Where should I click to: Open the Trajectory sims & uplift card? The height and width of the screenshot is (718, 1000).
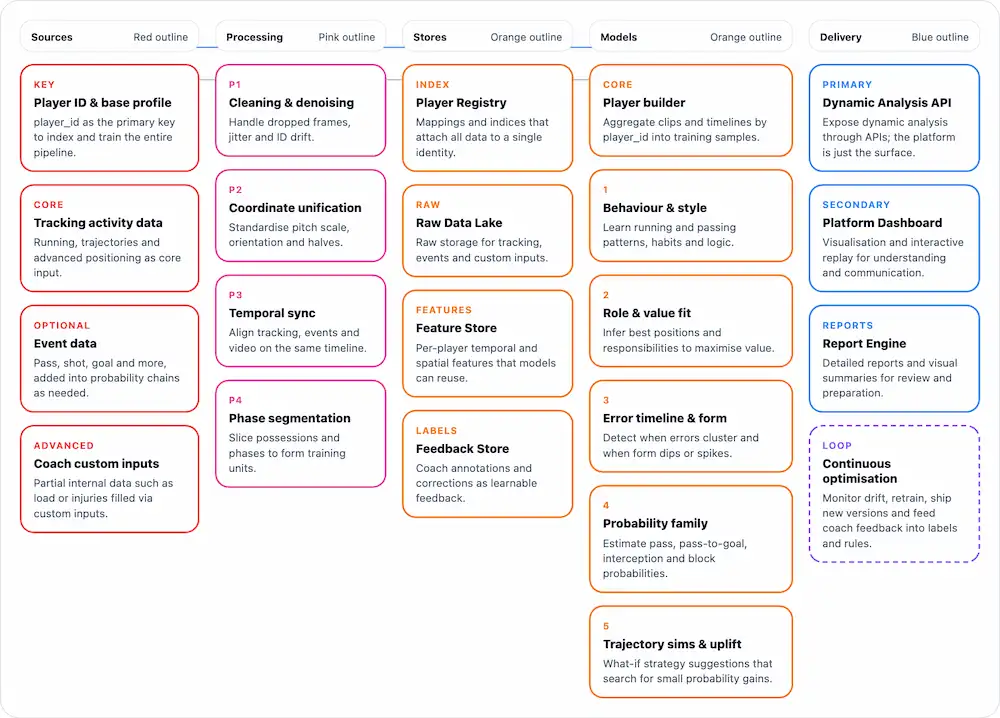(690, 652)
